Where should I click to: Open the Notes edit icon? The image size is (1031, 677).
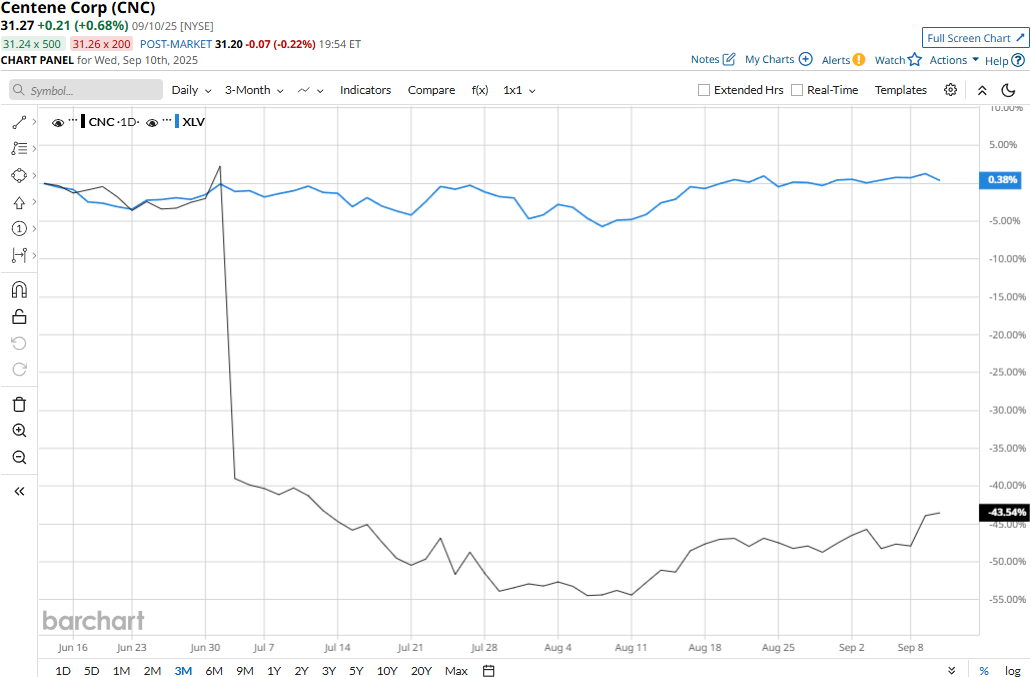729,59
